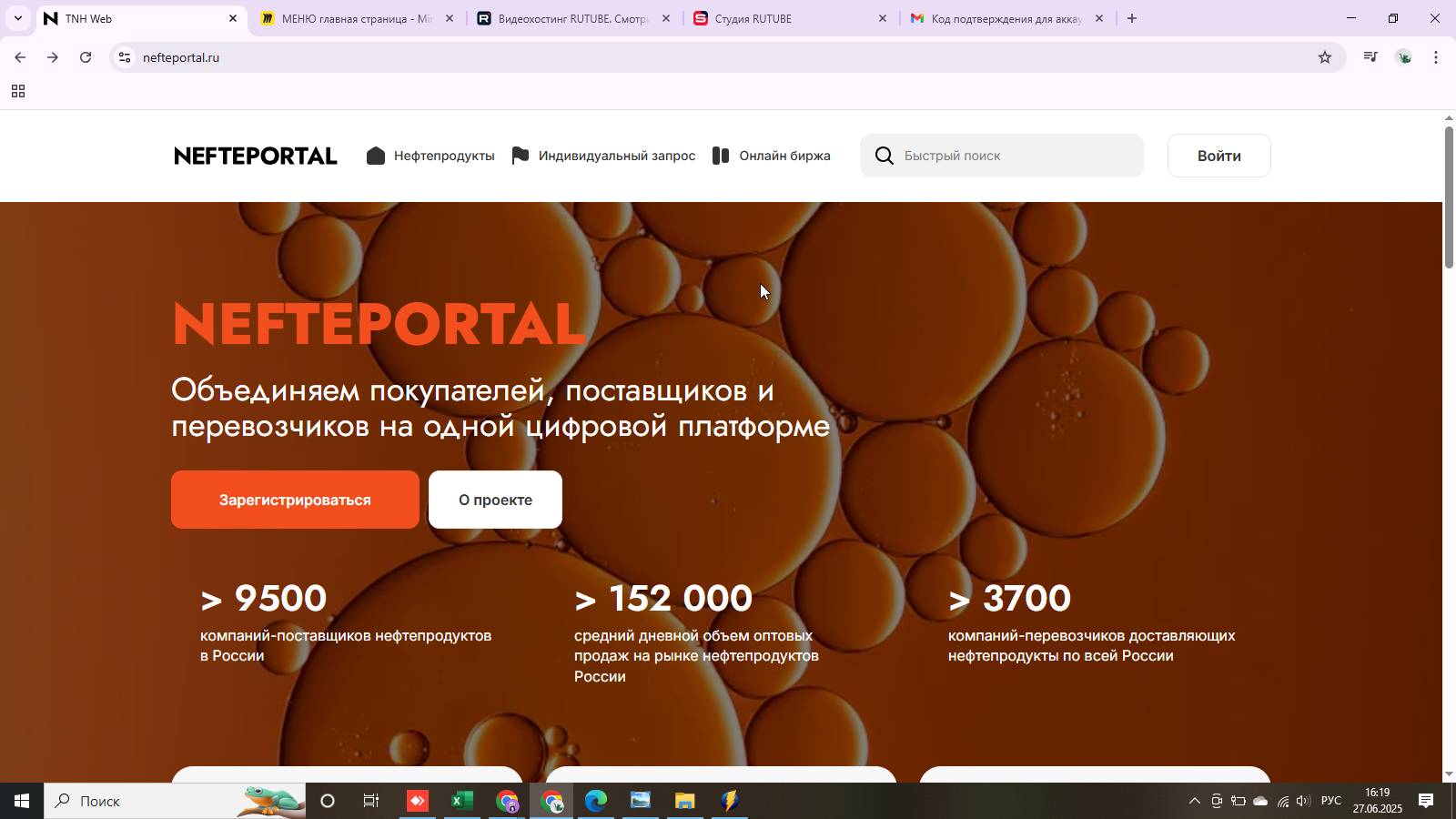Close the Код подтверждения Gmail tab

(1098, 18)
